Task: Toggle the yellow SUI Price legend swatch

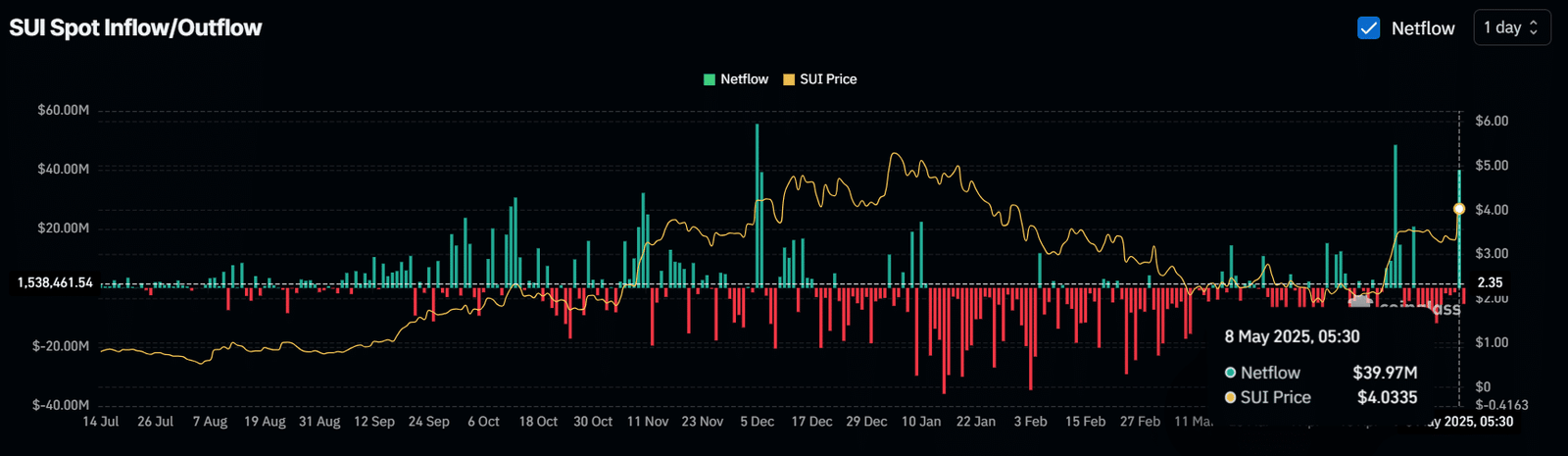Action: tap(789, 79)
